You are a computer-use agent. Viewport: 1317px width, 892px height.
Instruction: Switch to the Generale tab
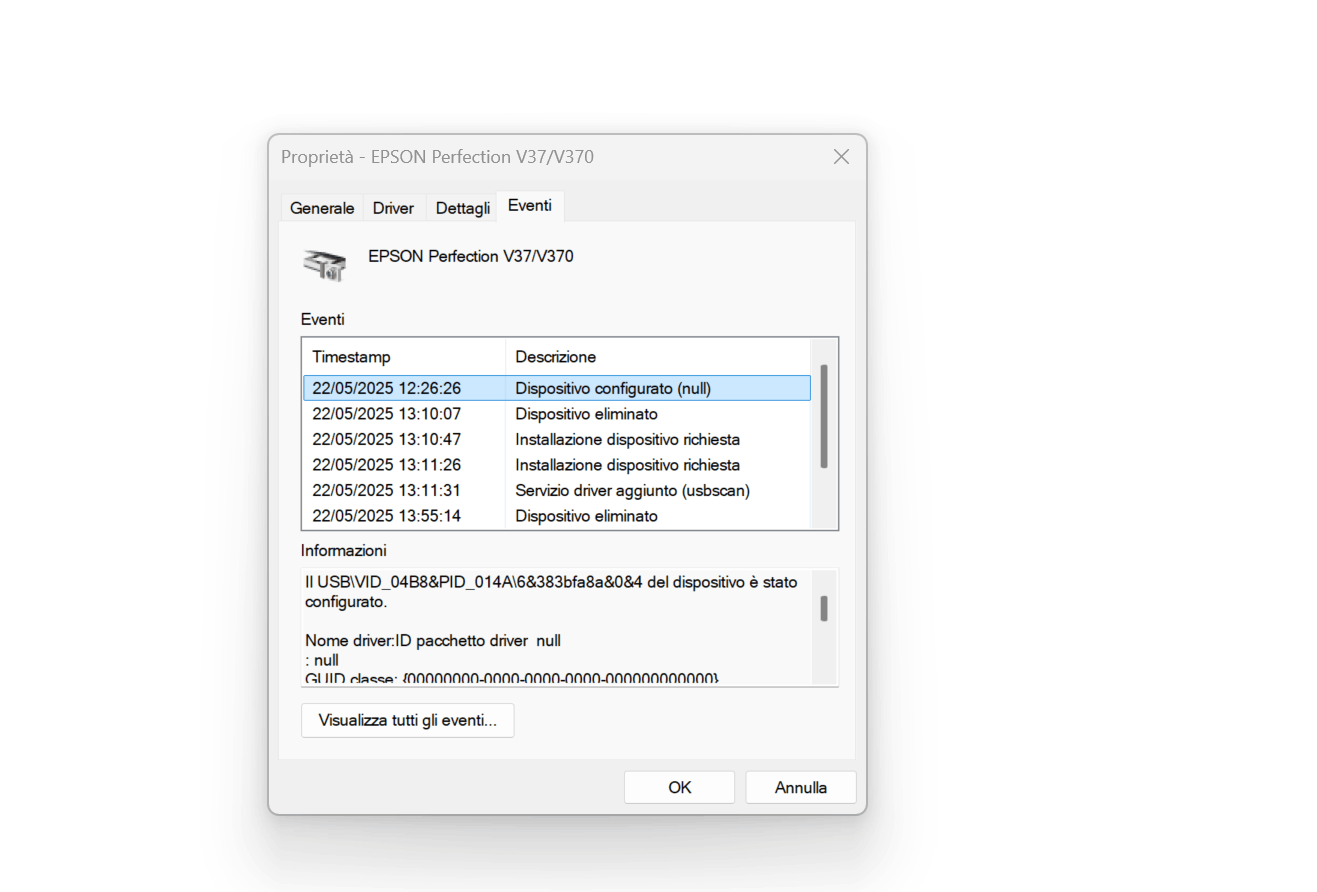tap(322, 208)
